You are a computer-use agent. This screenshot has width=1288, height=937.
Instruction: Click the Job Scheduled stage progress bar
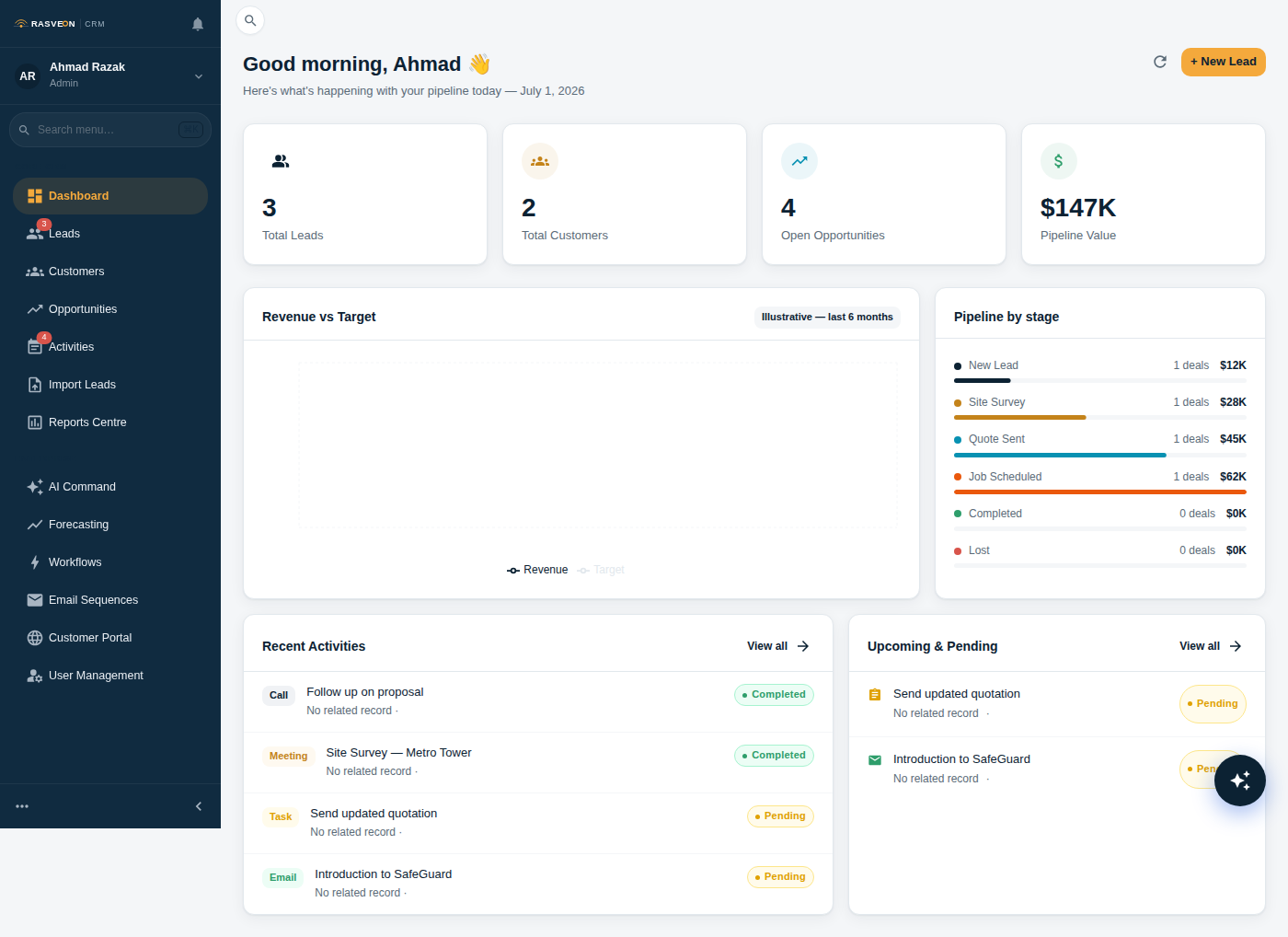[1100, 492]
